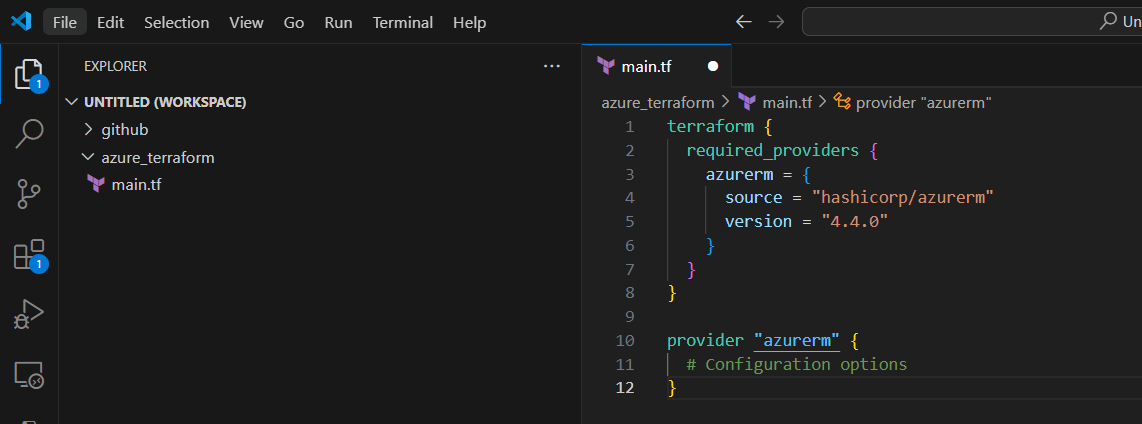Open the Remote Explorer view icon
This screenshot has height=424, width=1142.
pyautogui.click(x=29, y=375)
